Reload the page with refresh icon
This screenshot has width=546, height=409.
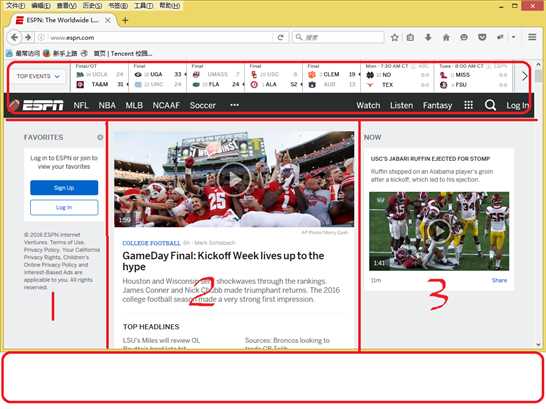tap(280, 37)
